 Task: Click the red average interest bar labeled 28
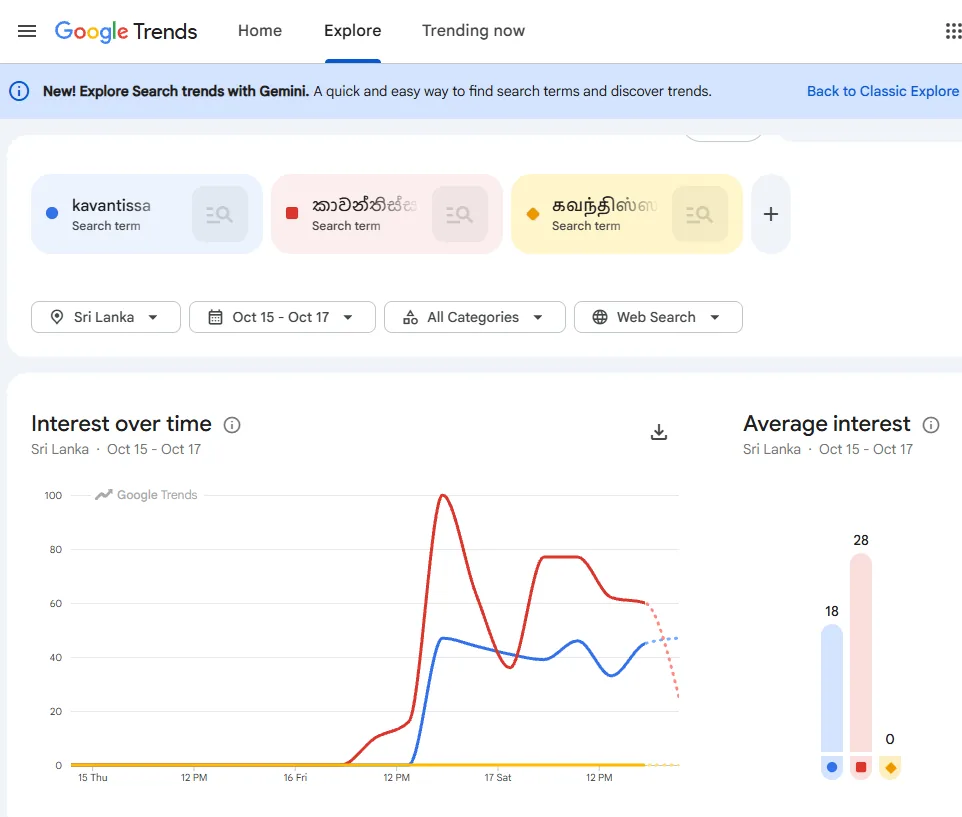click(861, 653)
